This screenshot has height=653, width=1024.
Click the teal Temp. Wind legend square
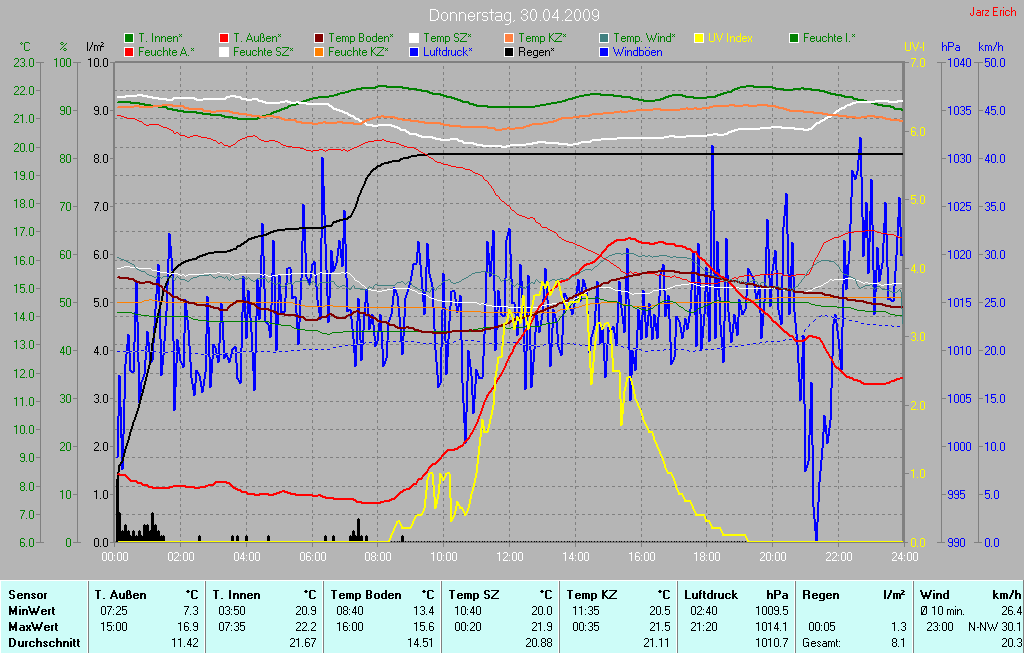604,38
